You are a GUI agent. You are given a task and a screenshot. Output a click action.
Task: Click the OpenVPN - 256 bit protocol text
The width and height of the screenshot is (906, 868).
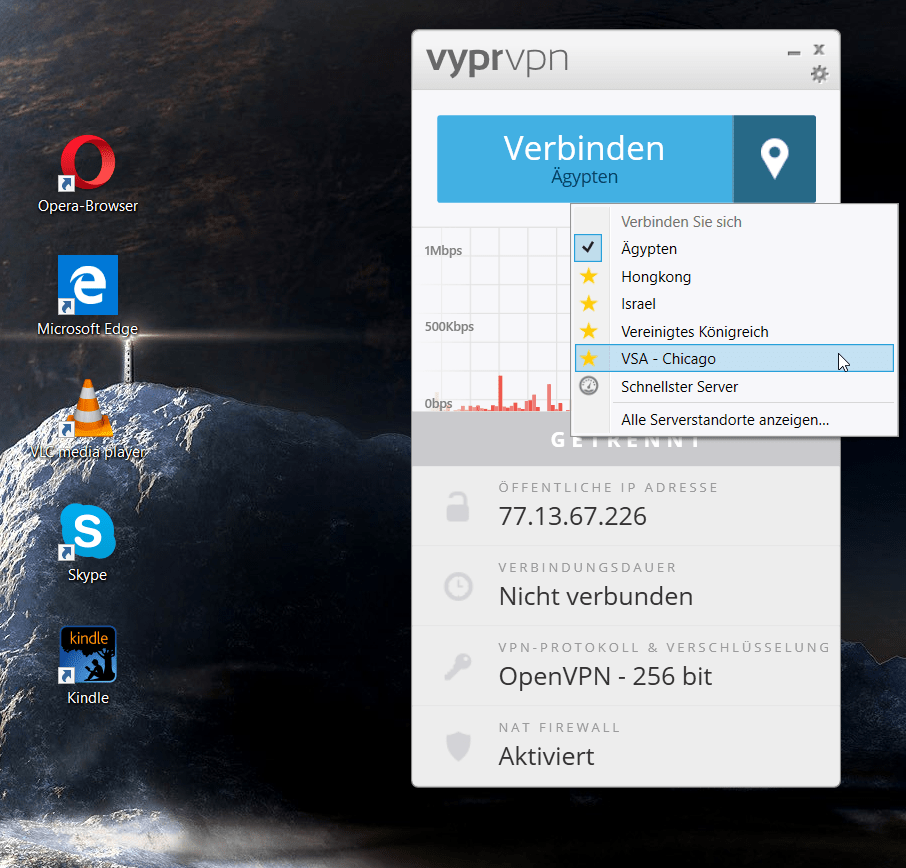tap(605, 676)
